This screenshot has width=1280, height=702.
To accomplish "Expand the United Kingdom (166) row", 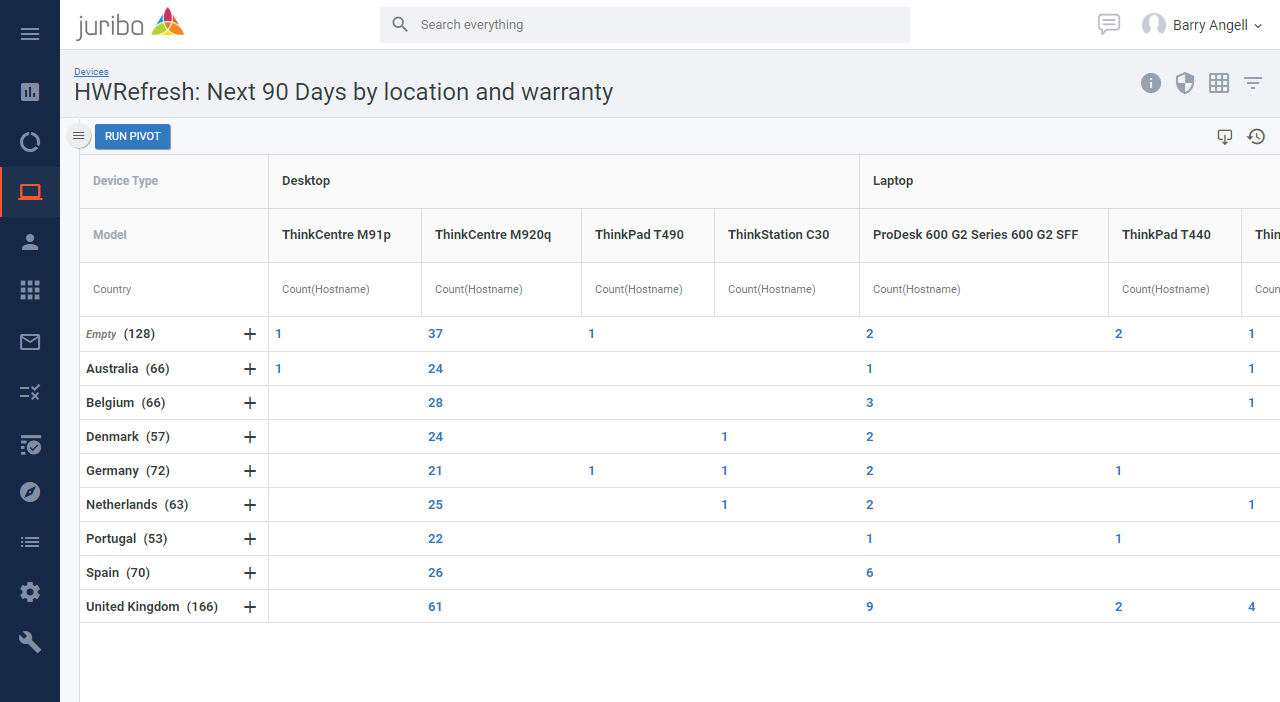I will tap(250, 607).
